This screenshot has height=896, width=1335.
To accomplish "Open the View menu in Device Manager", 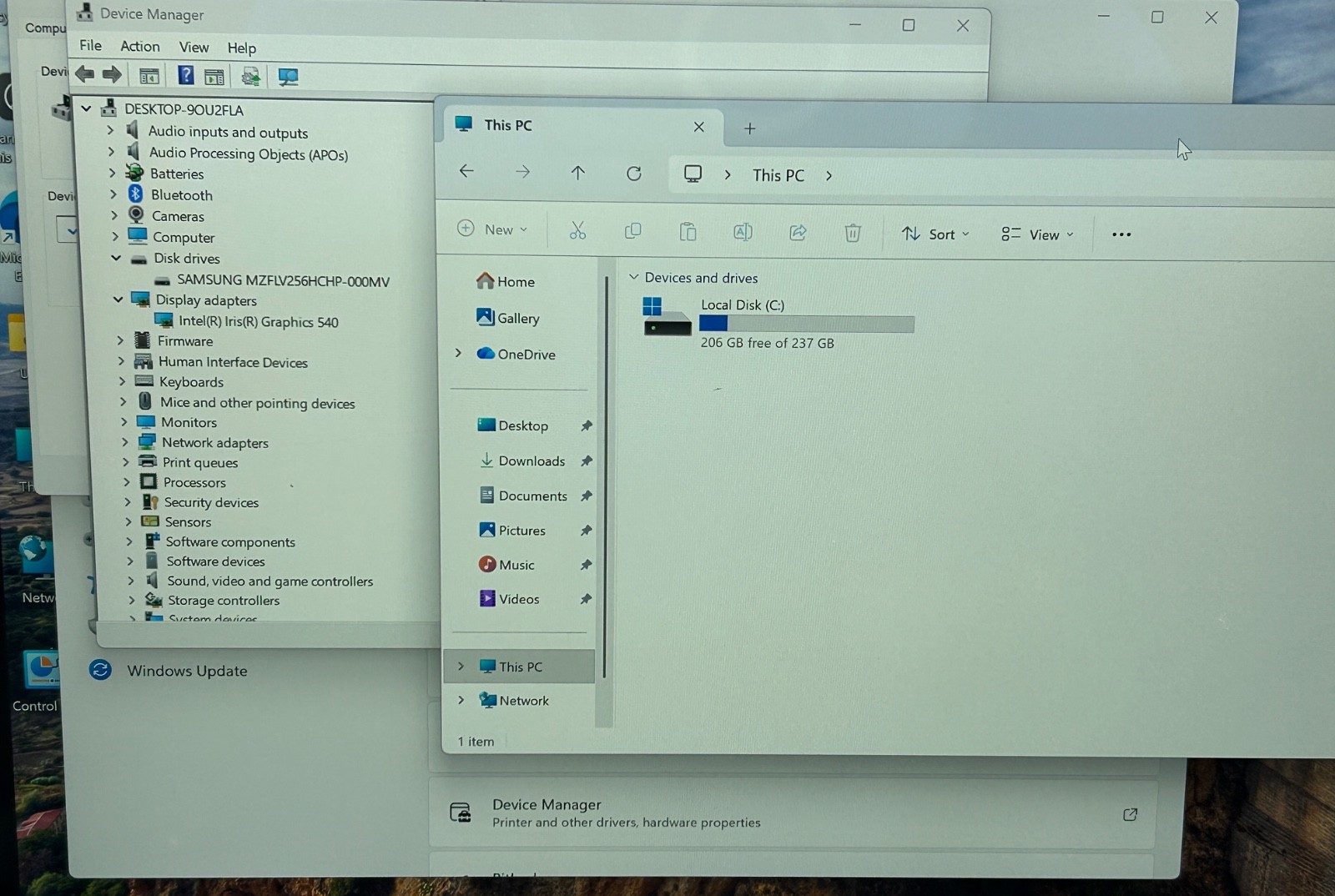I will 194,47.
